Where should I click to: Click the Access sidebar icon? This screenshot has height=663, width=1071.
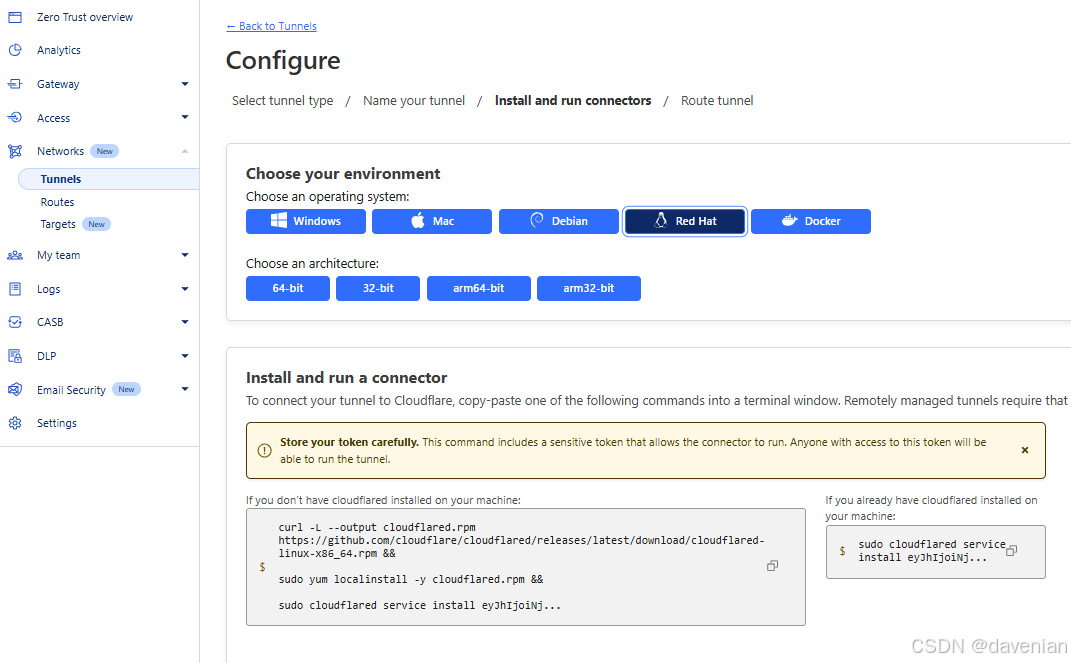pos(15,118)
